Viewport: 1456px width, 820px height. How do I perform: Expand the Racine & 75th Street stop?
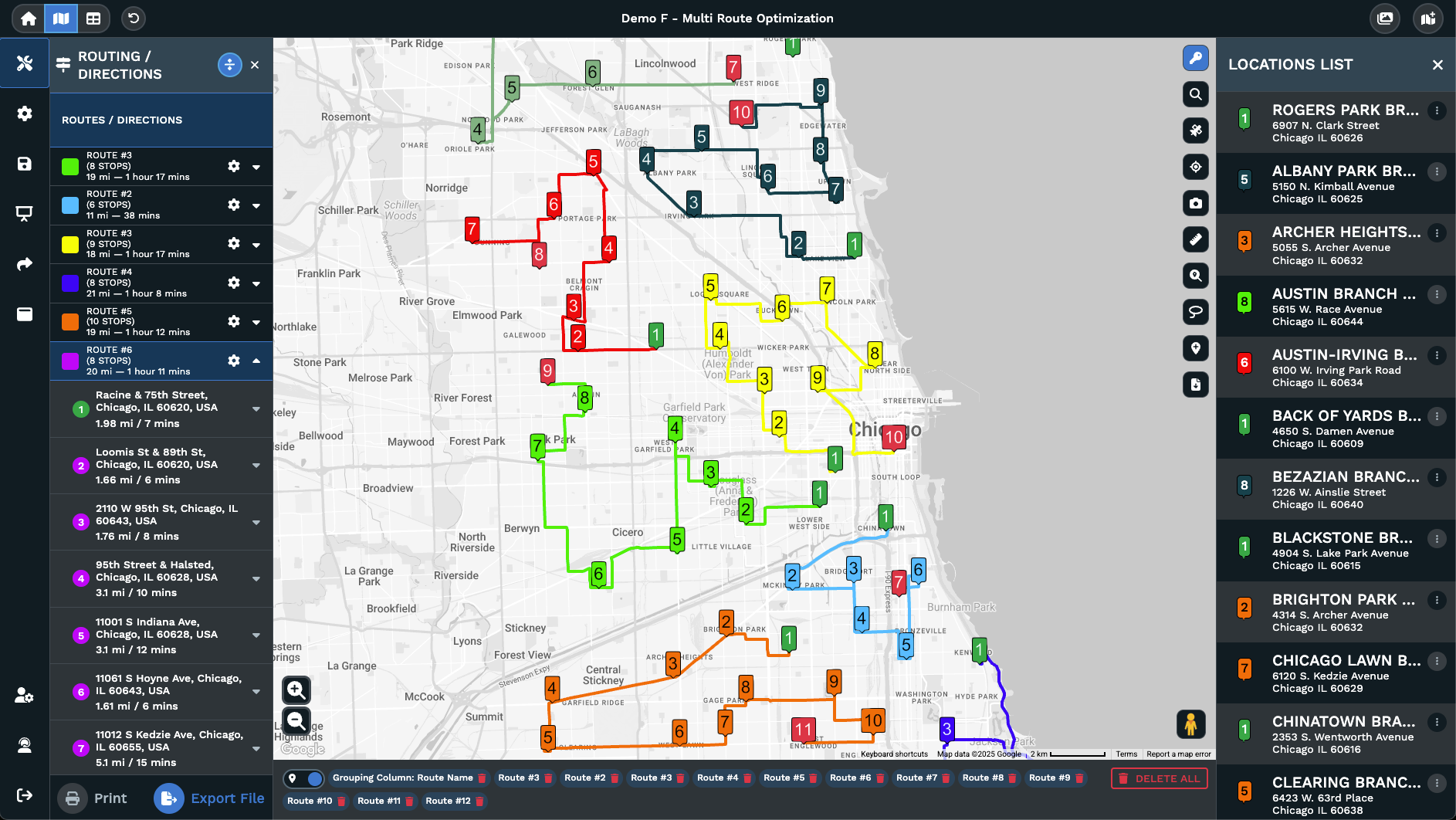256,409
